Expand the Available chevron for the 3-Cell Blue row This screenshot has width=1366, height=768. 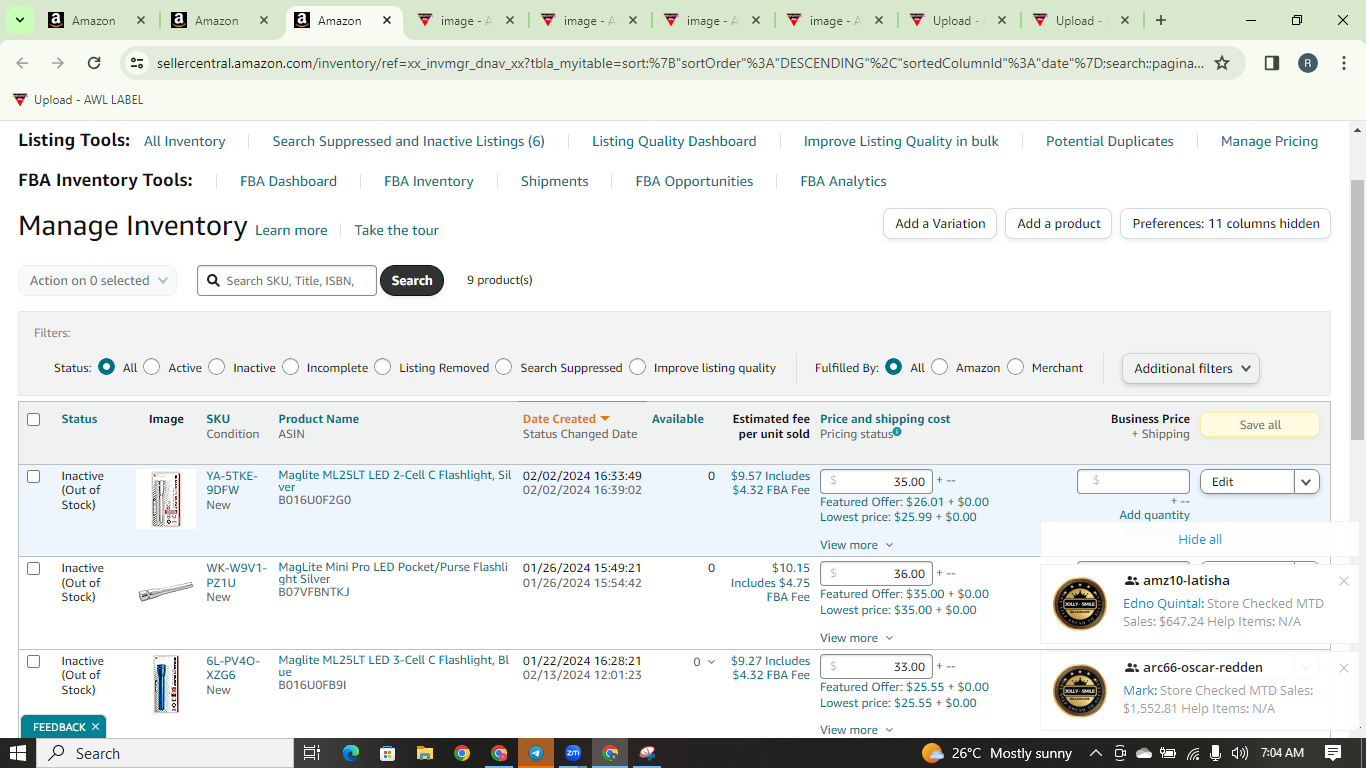(x=711, y=662)
